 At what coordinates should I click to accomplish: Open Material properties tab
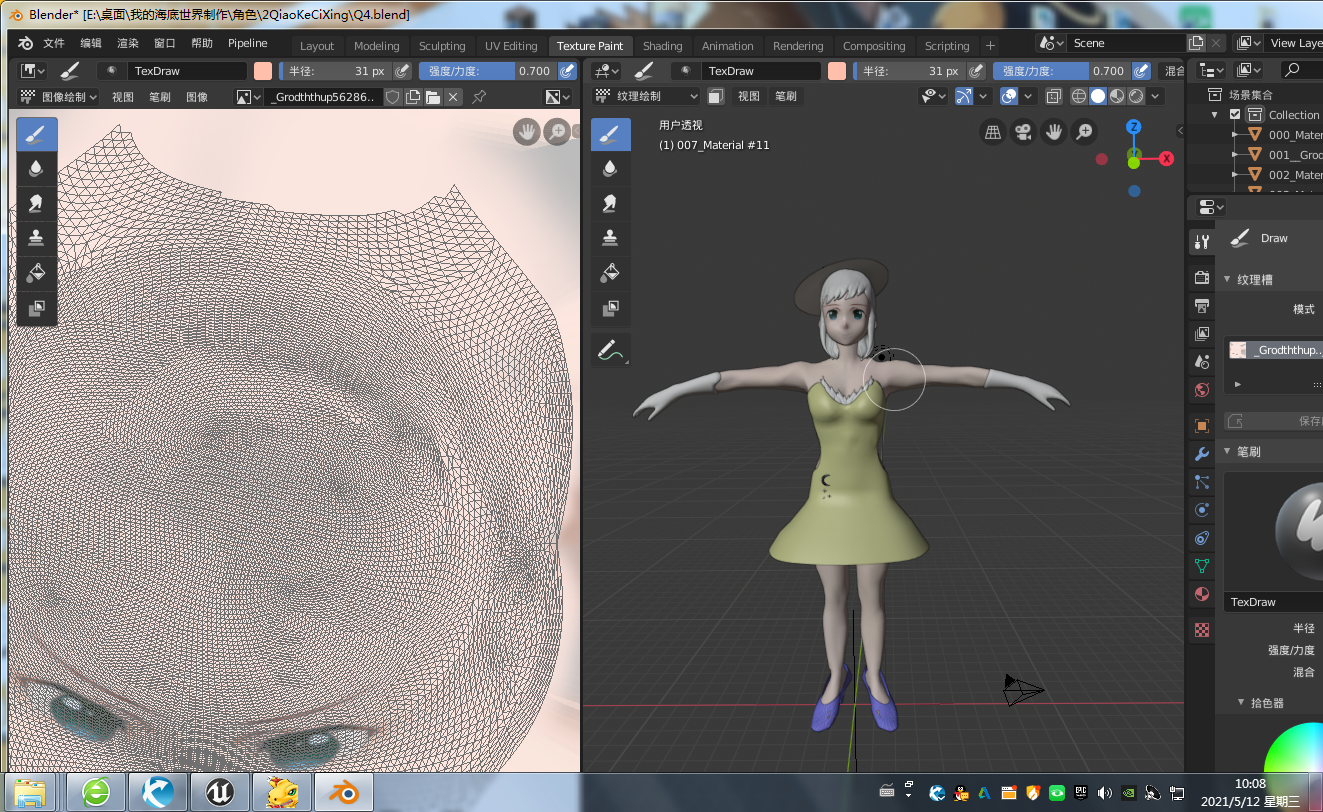(x=1202, y=594)
